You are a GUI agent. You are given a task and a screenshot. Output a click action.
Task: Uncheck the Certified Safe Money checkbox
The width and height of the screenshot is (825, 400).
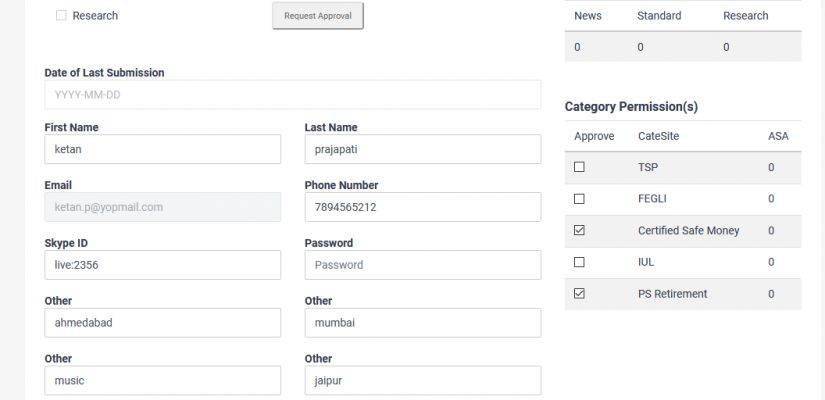(579, 231)
